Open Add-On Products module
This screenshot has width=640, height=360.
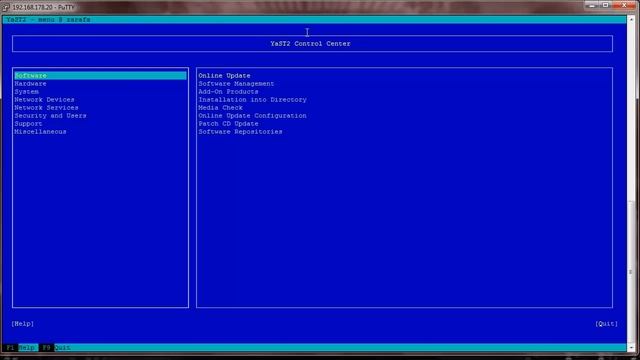click(x=228, y=92)
